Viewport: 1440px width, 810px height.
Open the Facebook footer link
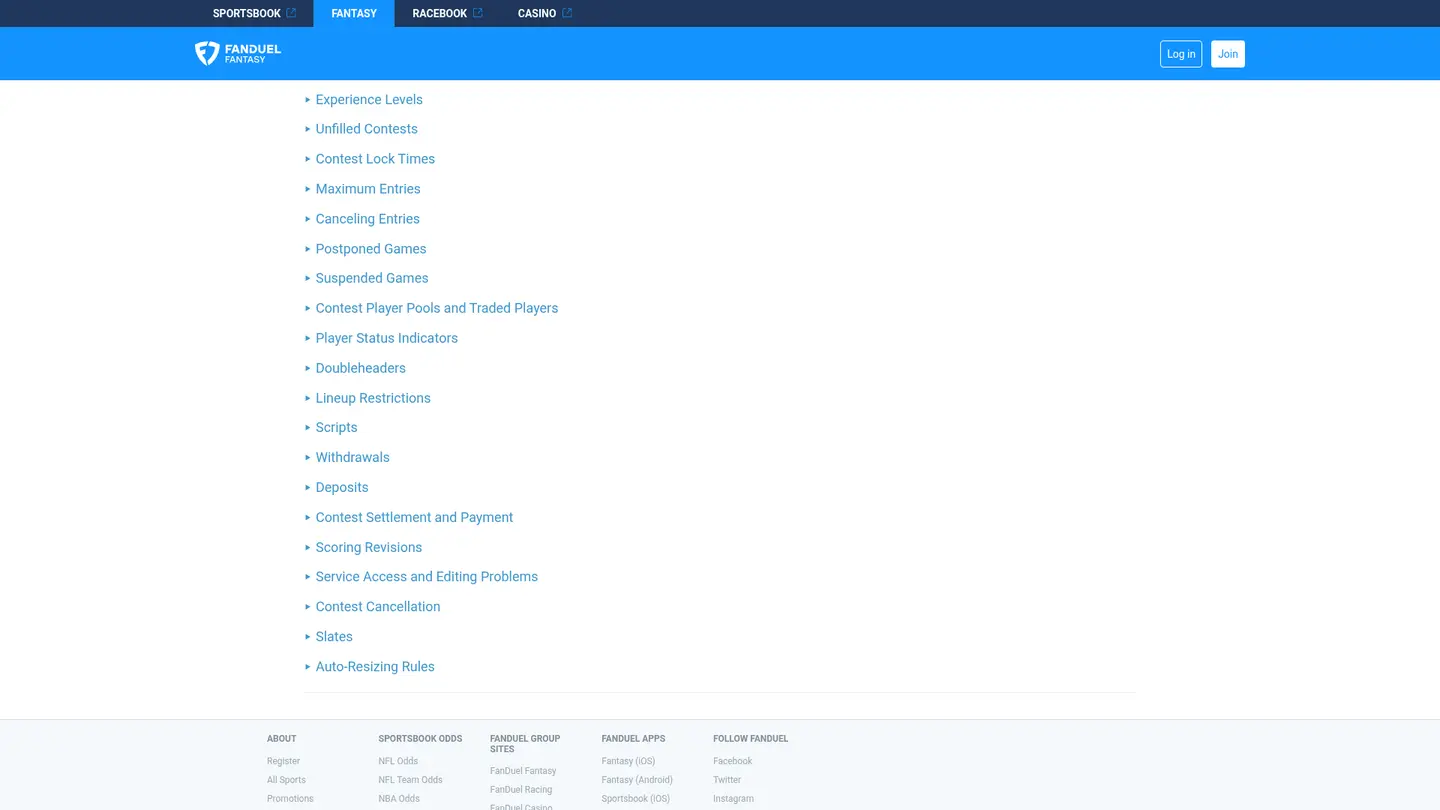(732, 761)
